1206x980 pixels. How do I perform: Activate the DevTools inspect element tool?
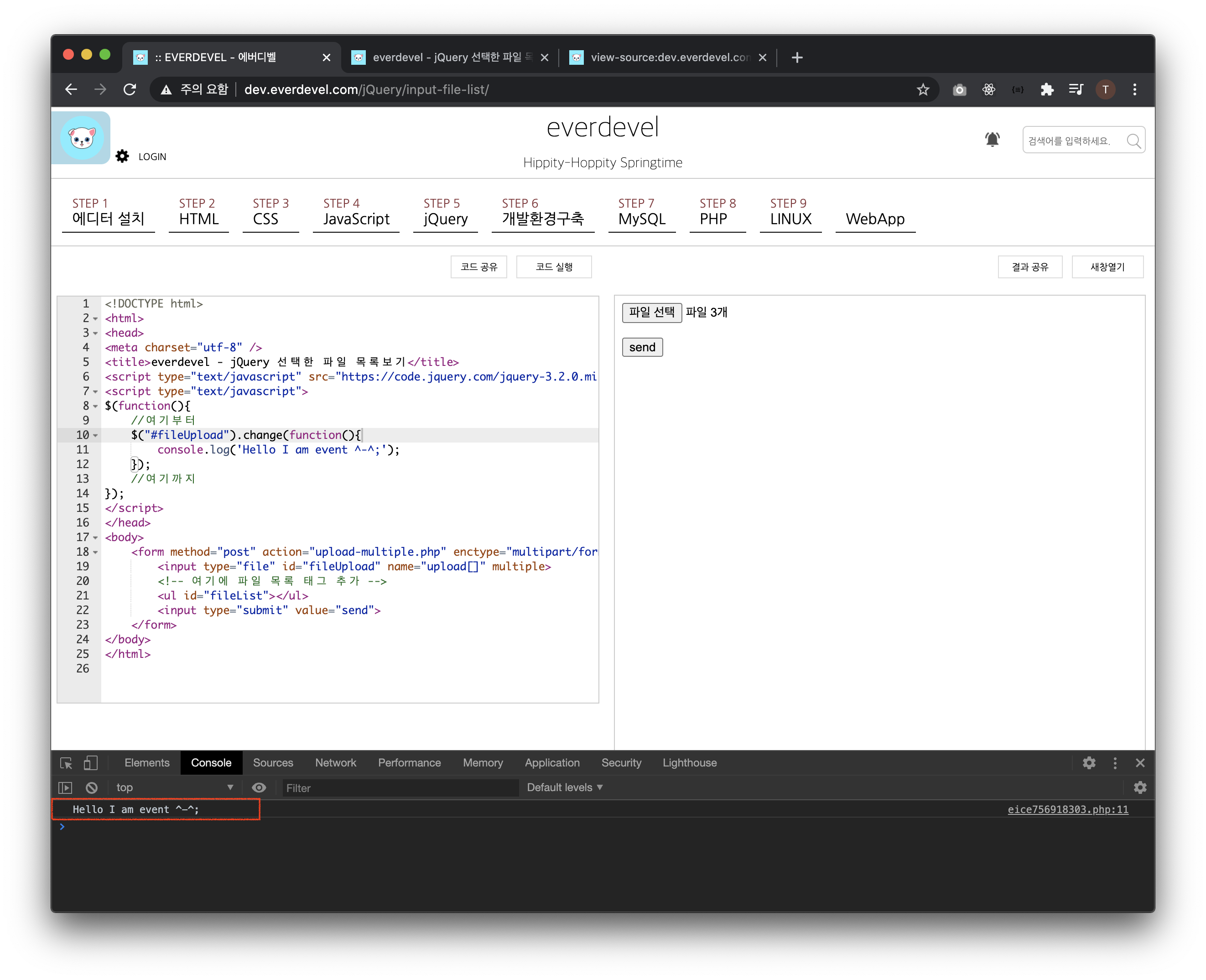[66, 763]
